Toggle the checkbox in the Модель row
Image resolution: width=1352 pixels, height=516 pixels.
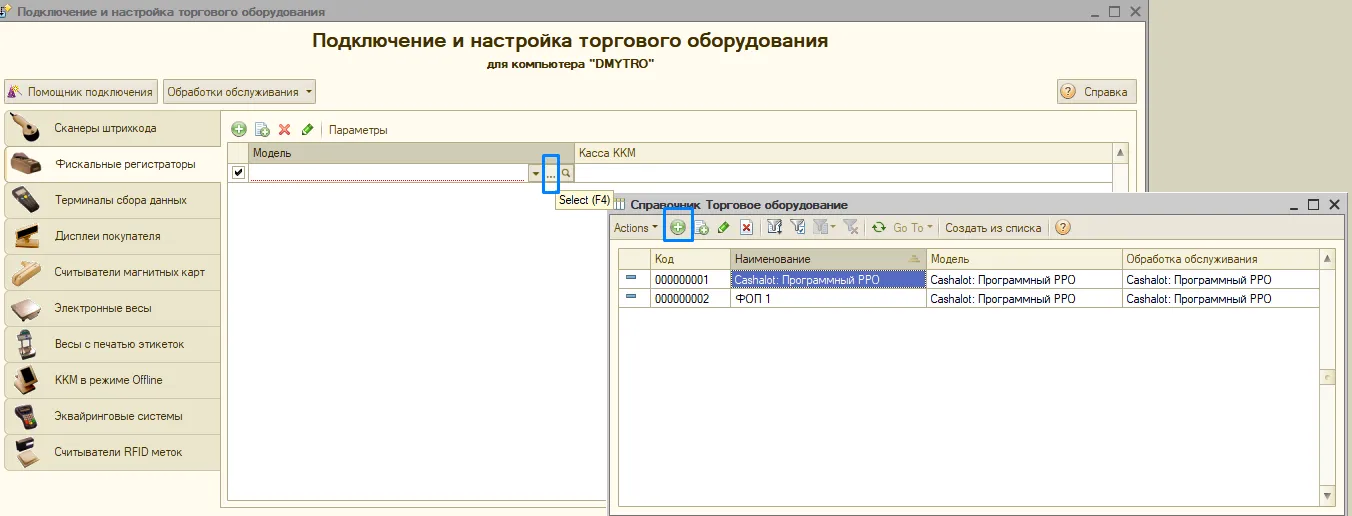238,173
